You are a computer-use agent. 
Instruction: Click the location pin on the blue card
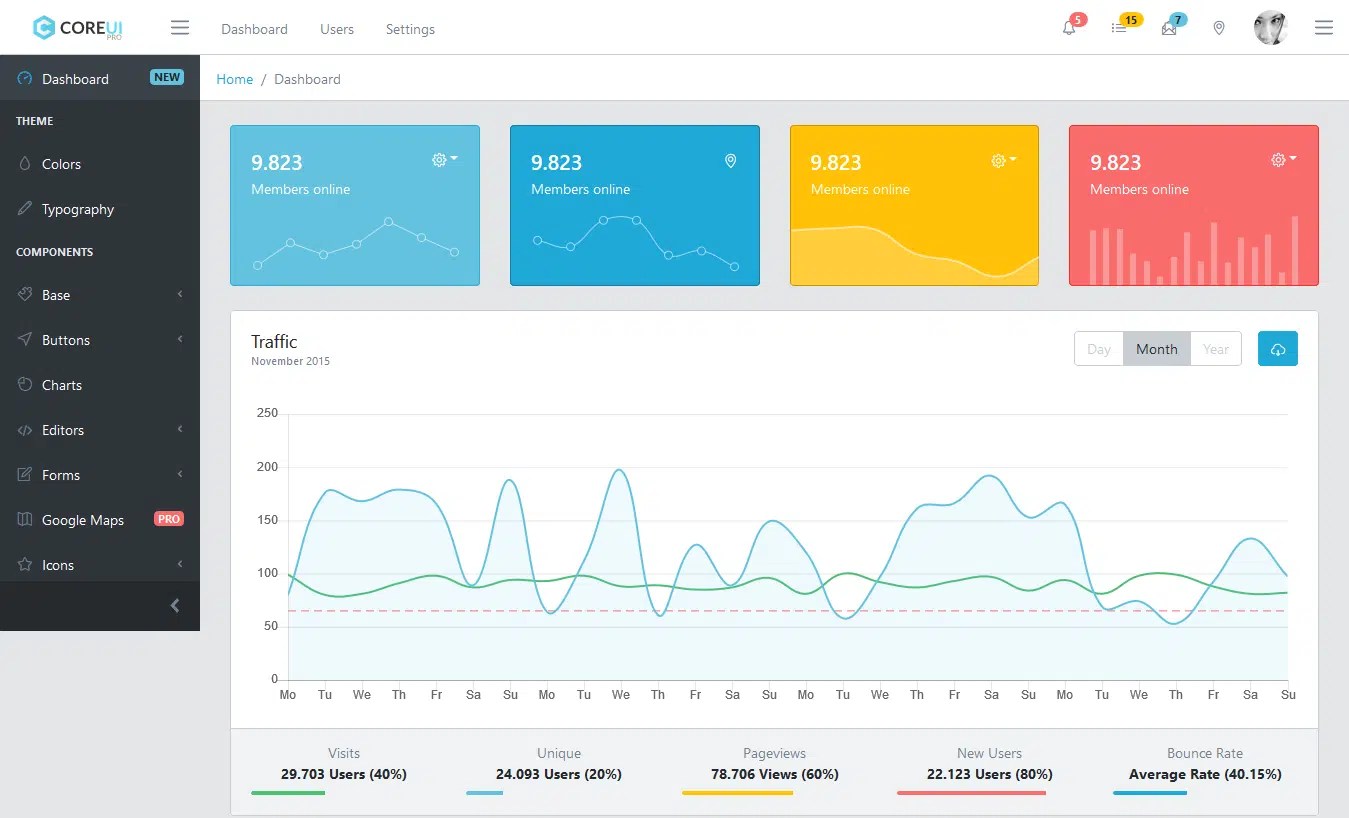coord(730,160)
